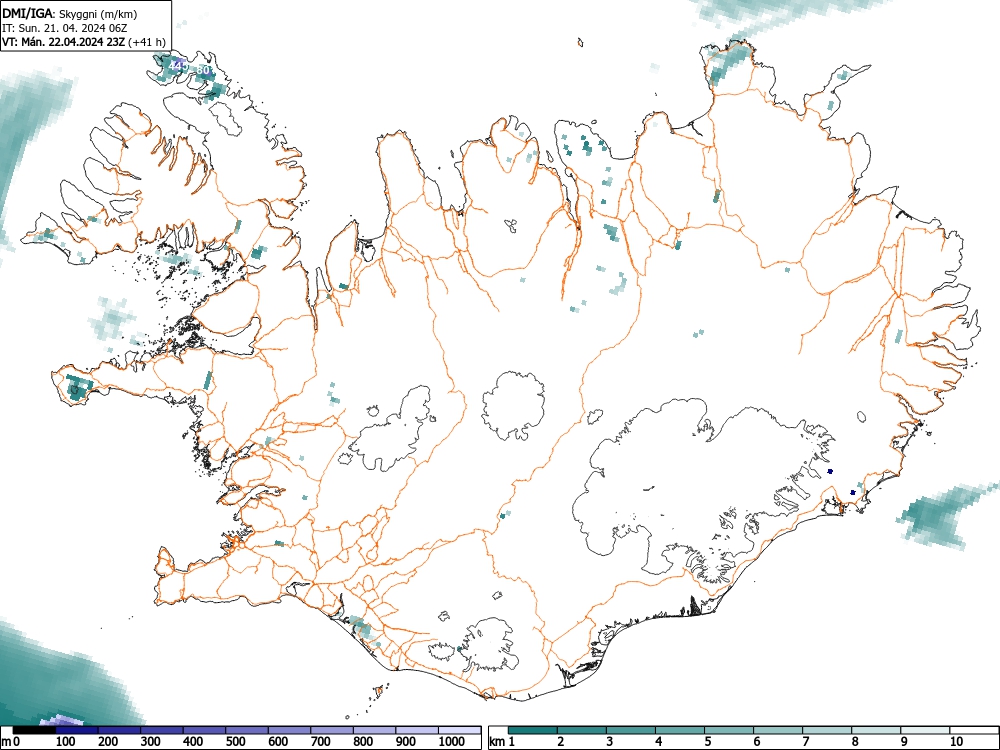Select the 3–4 km teal legend swatch

pos(631,730)
